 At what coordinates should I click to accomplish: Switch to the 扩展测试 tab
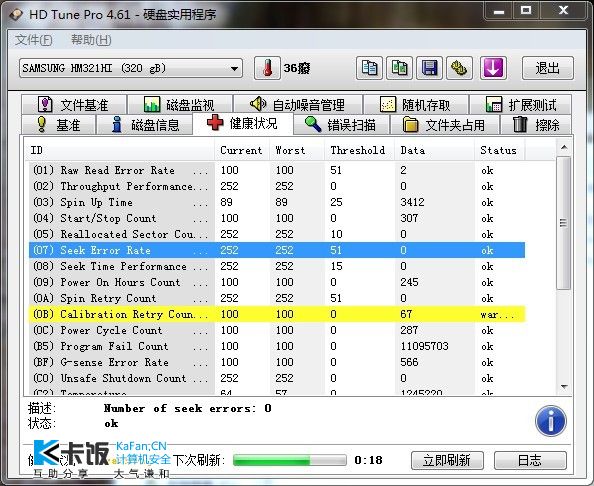click(x=521, y=105)
